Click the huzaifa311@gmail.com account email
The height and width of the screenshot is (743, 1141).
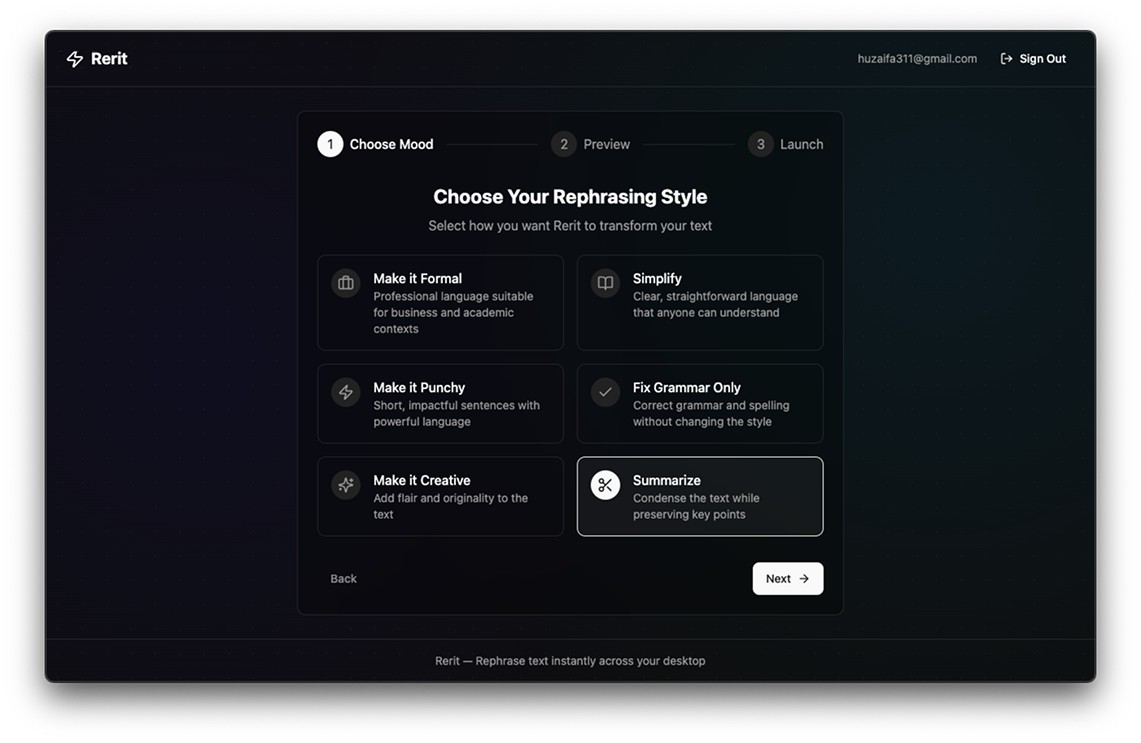pos(917,59)
